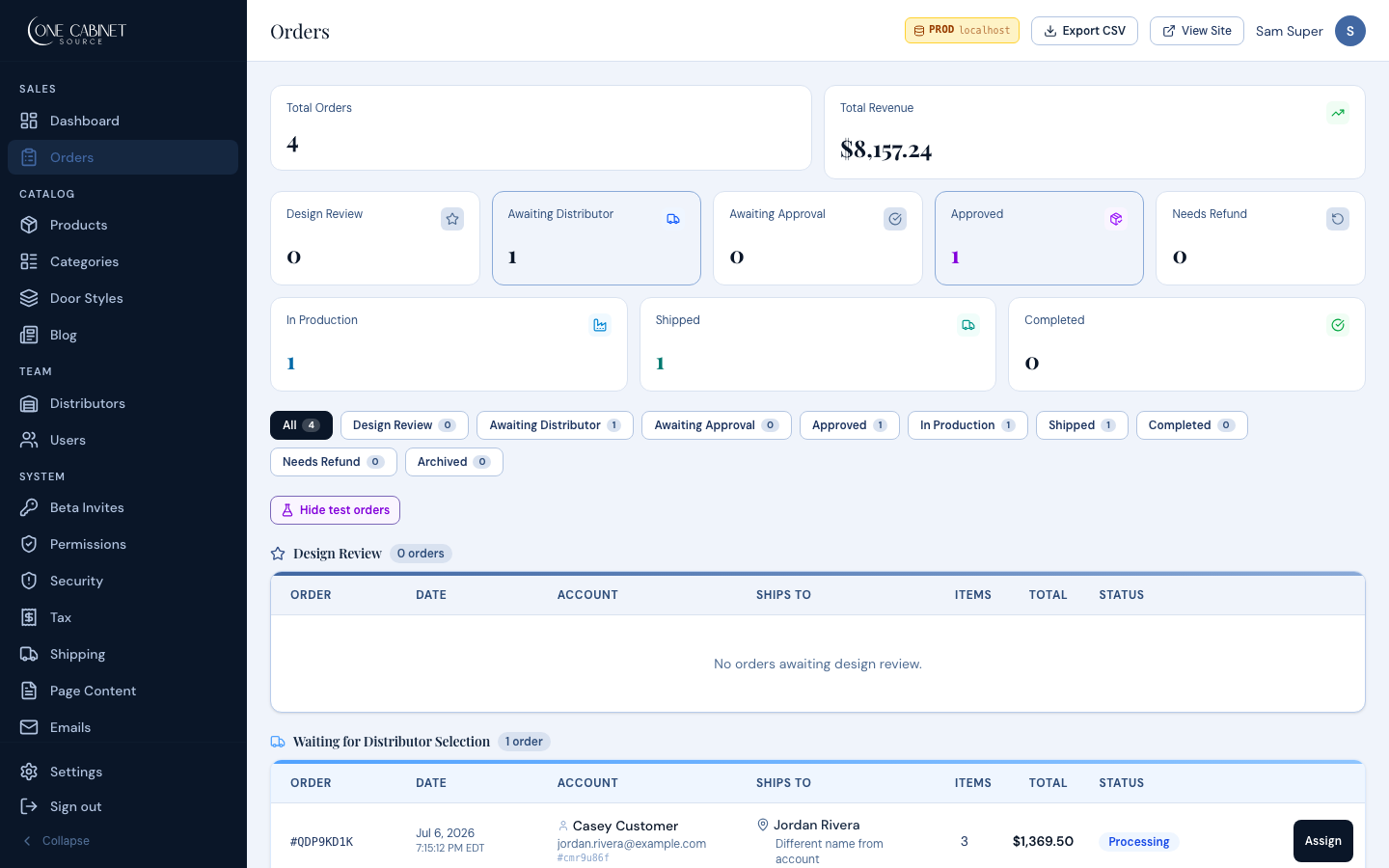1389x868 pixels.
Task: Open Beta Invites page
Action: [x=123, y=507]
